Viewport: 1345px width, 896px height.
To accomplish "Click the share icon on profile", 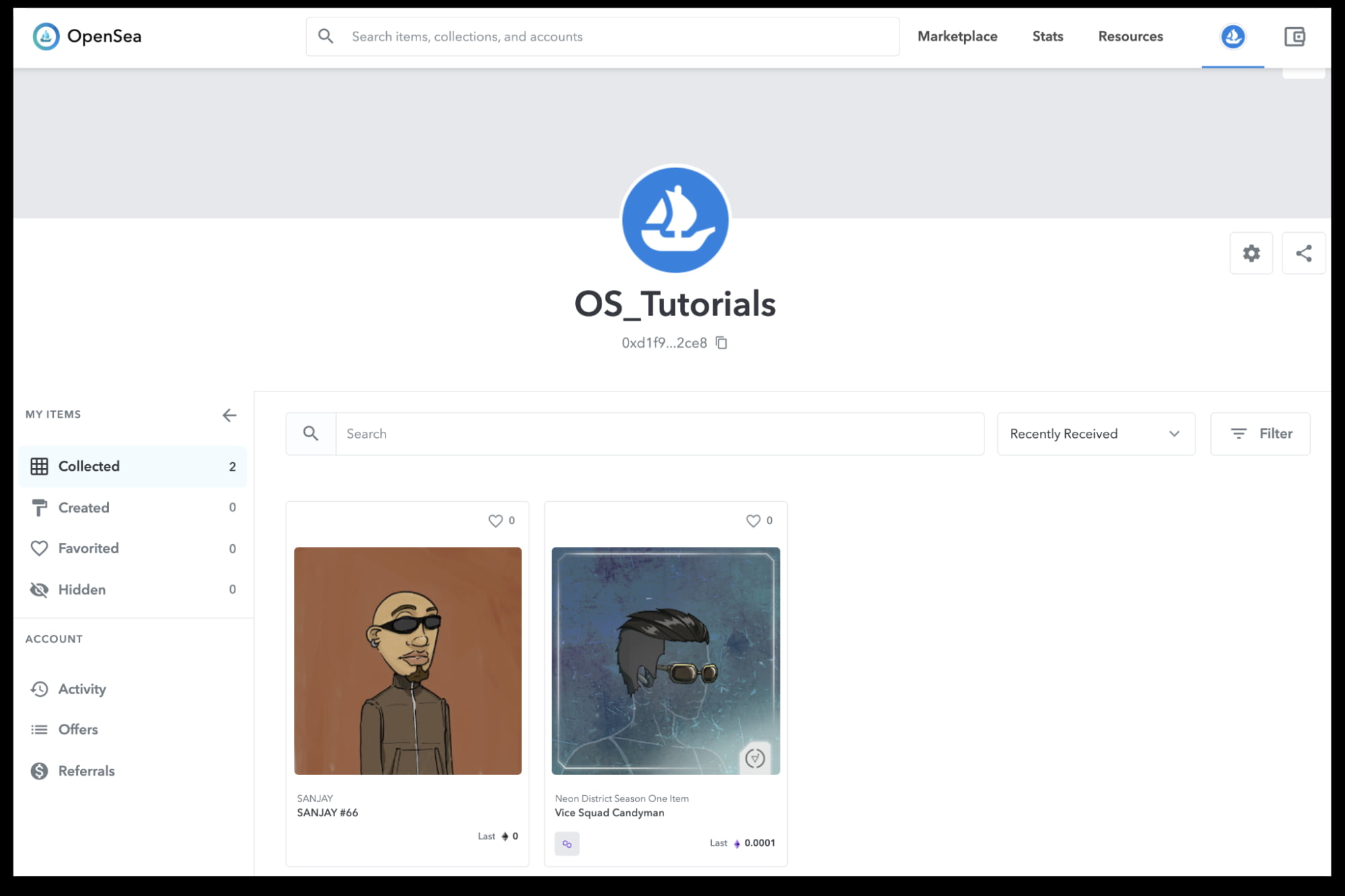I will click(1303, 253).
